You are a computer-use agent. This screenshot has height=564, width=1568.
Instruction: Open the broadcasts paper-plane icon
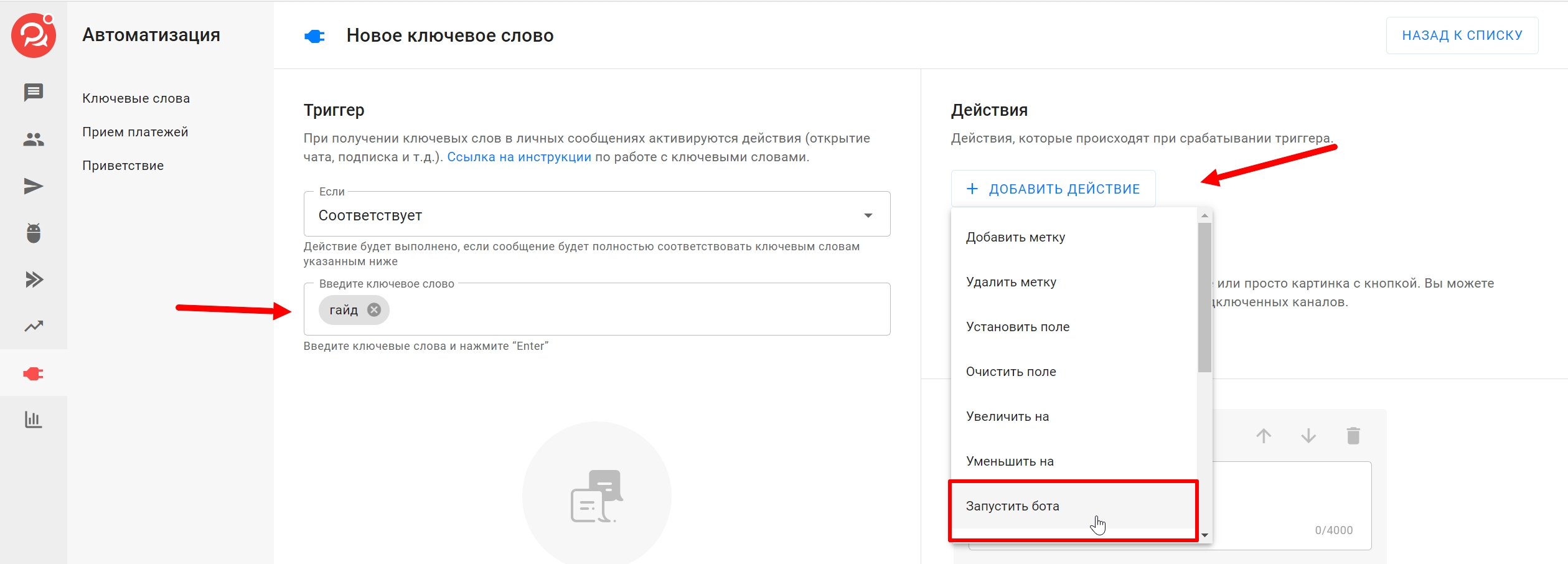coord(34,186)
